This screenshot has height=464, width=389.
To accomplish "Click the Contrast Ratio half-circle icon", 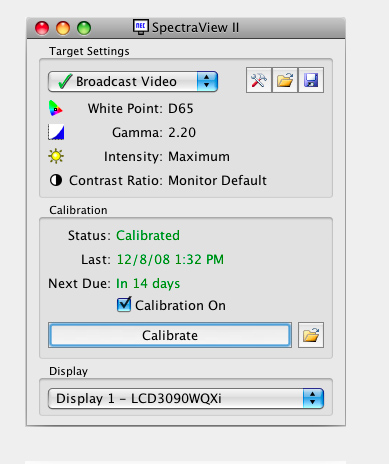I will [x=56, y=180].
